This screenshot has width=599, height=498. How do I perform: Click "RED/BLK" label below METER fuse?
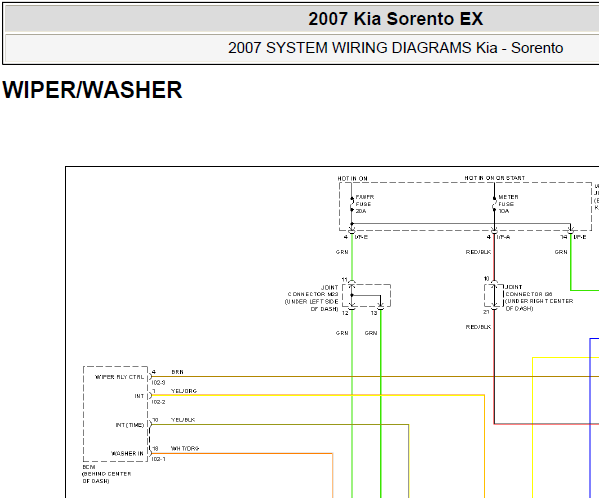pyautogui.click(x=478, y=252)
